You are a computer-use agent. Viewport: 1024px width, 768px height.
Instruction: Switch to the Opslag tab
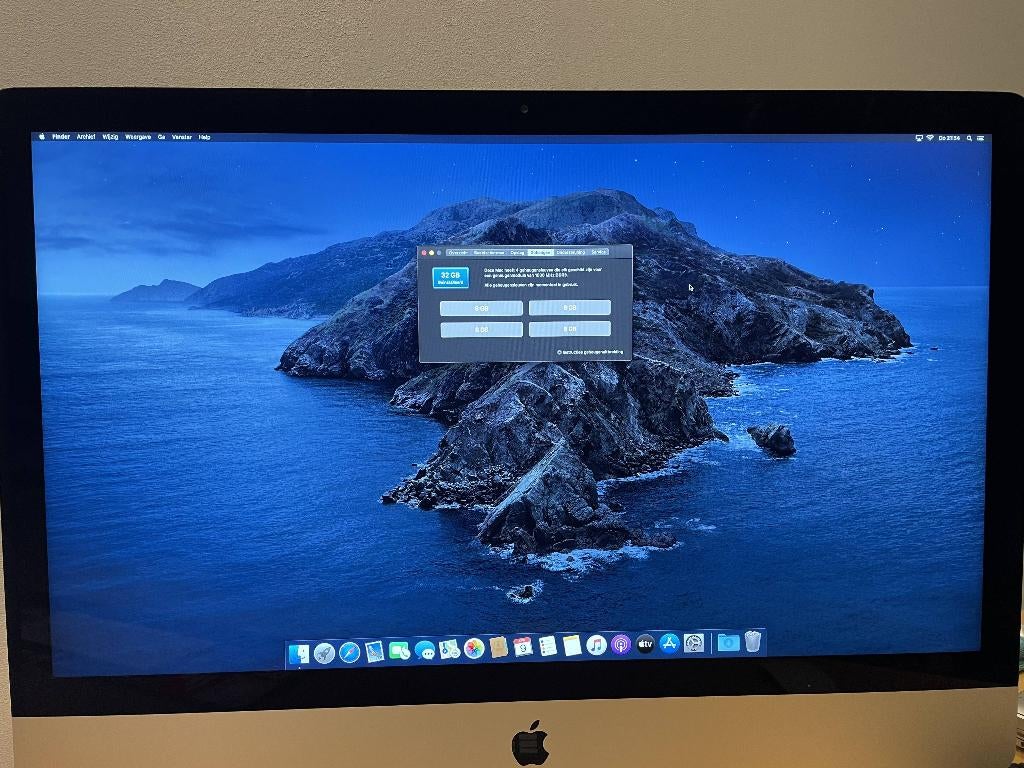click(x=516, y=252)
